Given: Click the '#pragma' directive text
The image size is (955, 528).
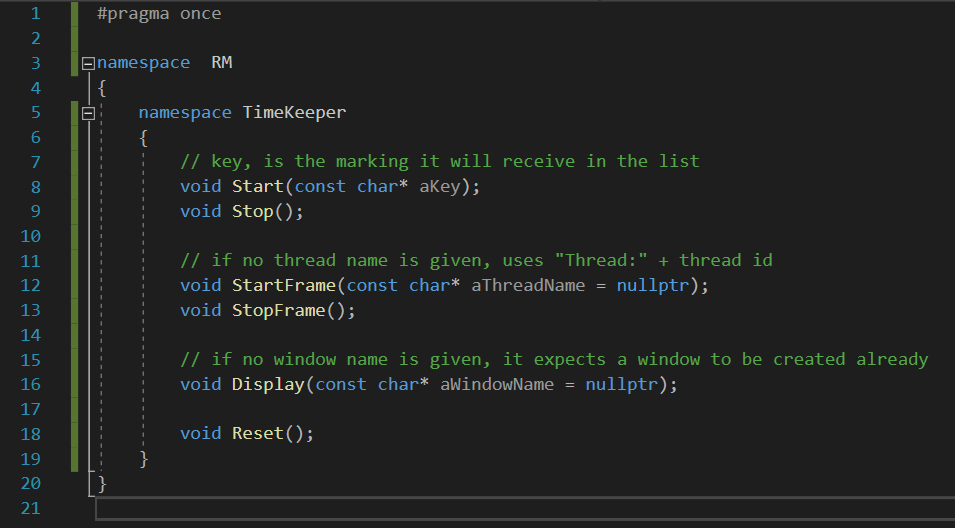Looking at the screenshot, I should [133, 14].
